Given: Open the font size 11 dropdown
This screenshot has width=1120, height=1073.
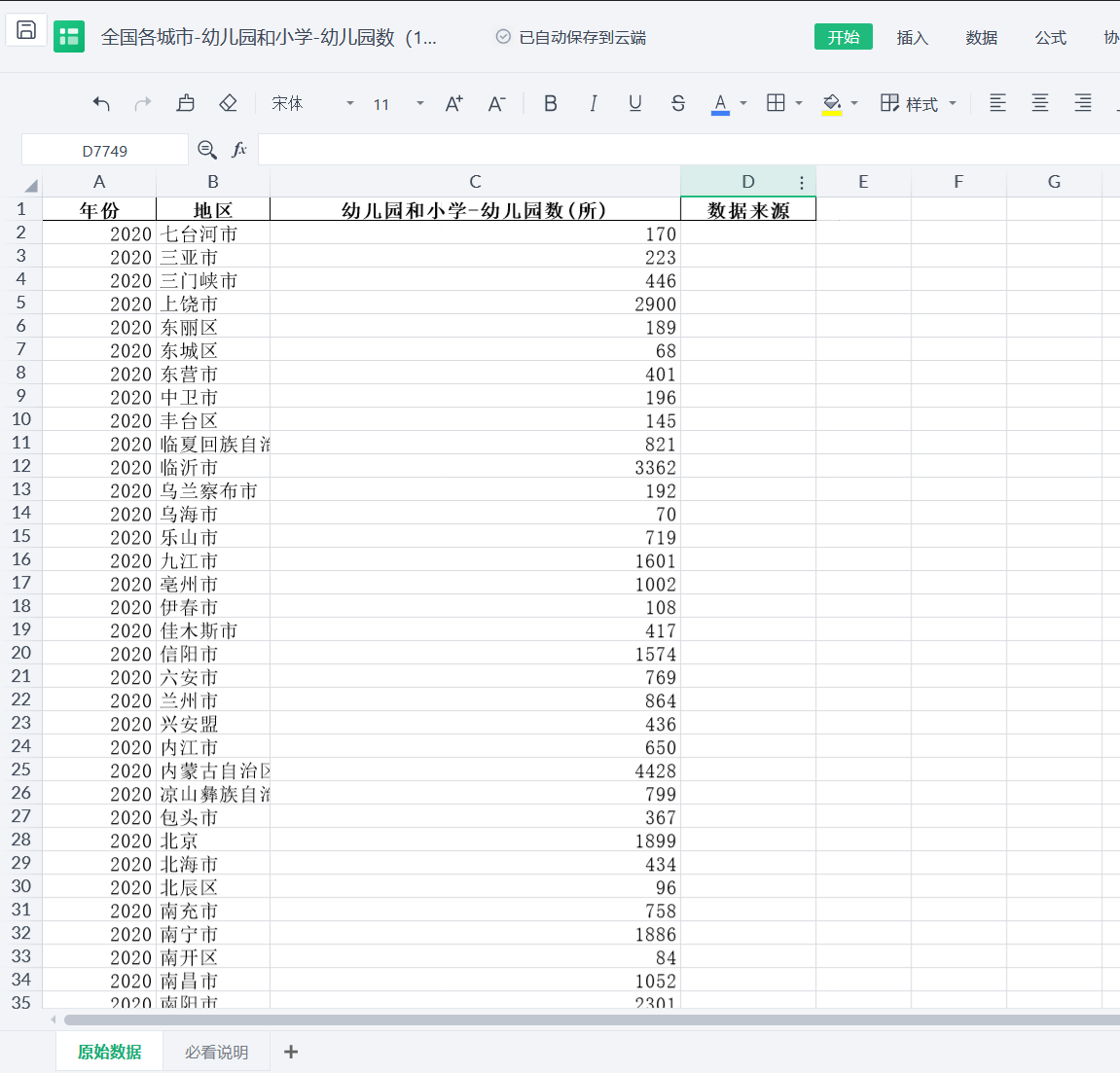Looking at the screenshot, I should pyautogui.click(x=398, y=104).
